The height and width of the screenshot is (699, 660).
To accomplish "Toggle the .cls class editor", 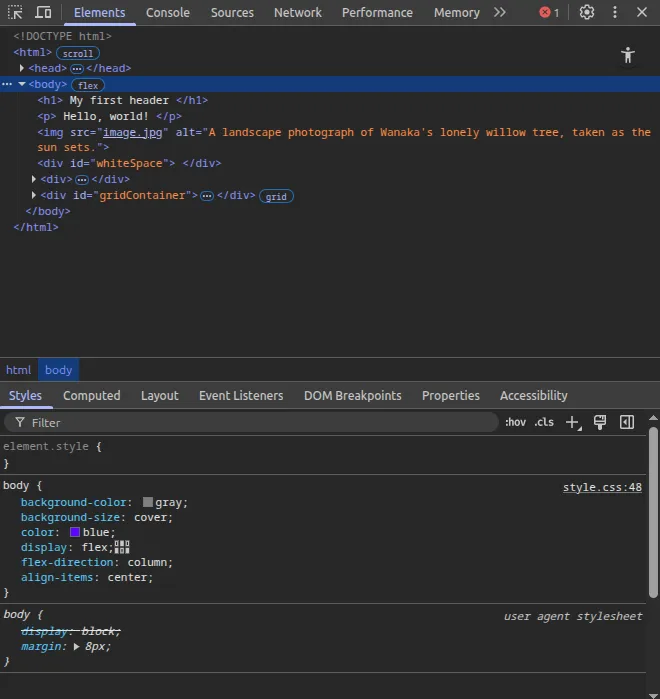I will point(544,422).
